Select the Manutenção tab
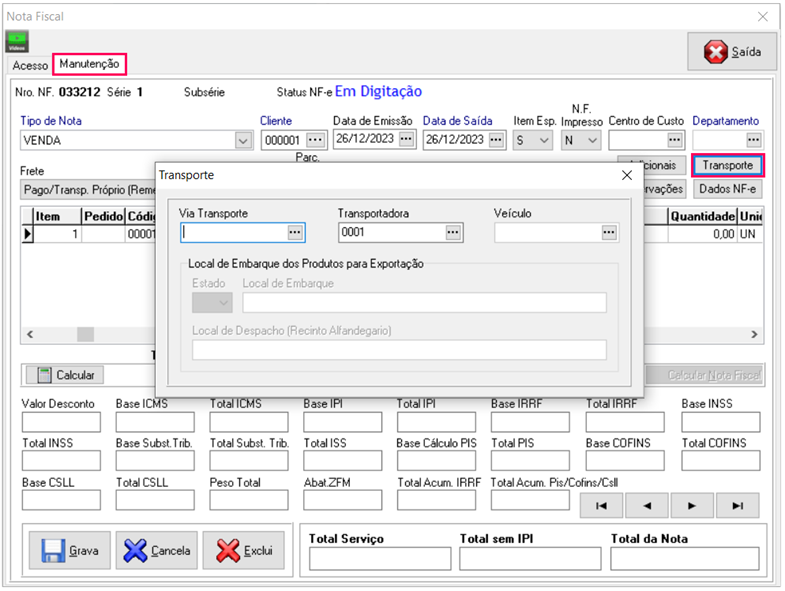785x591 pixels. 89,64
